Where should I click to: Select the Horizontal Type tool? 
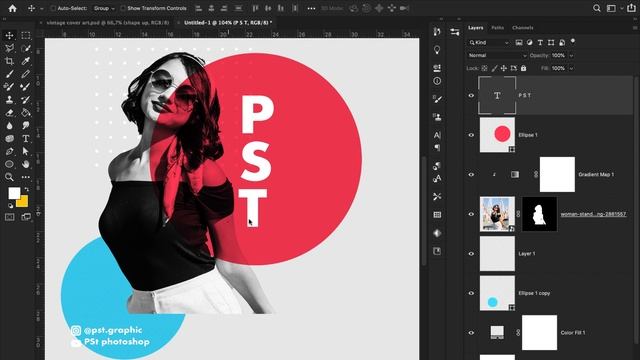click(x=26, y=138)
